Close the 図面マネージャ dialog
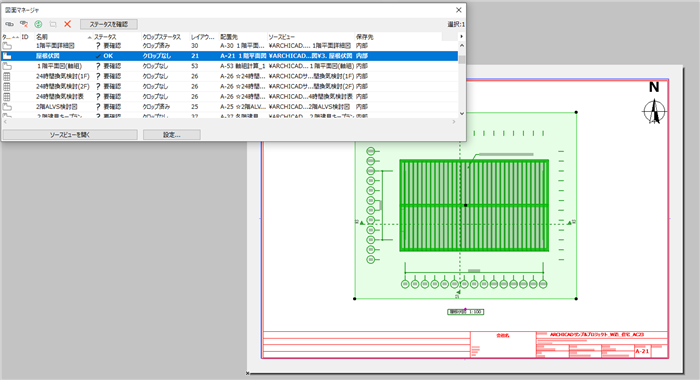This screenshot has width=700, height=380. point(458,10)
